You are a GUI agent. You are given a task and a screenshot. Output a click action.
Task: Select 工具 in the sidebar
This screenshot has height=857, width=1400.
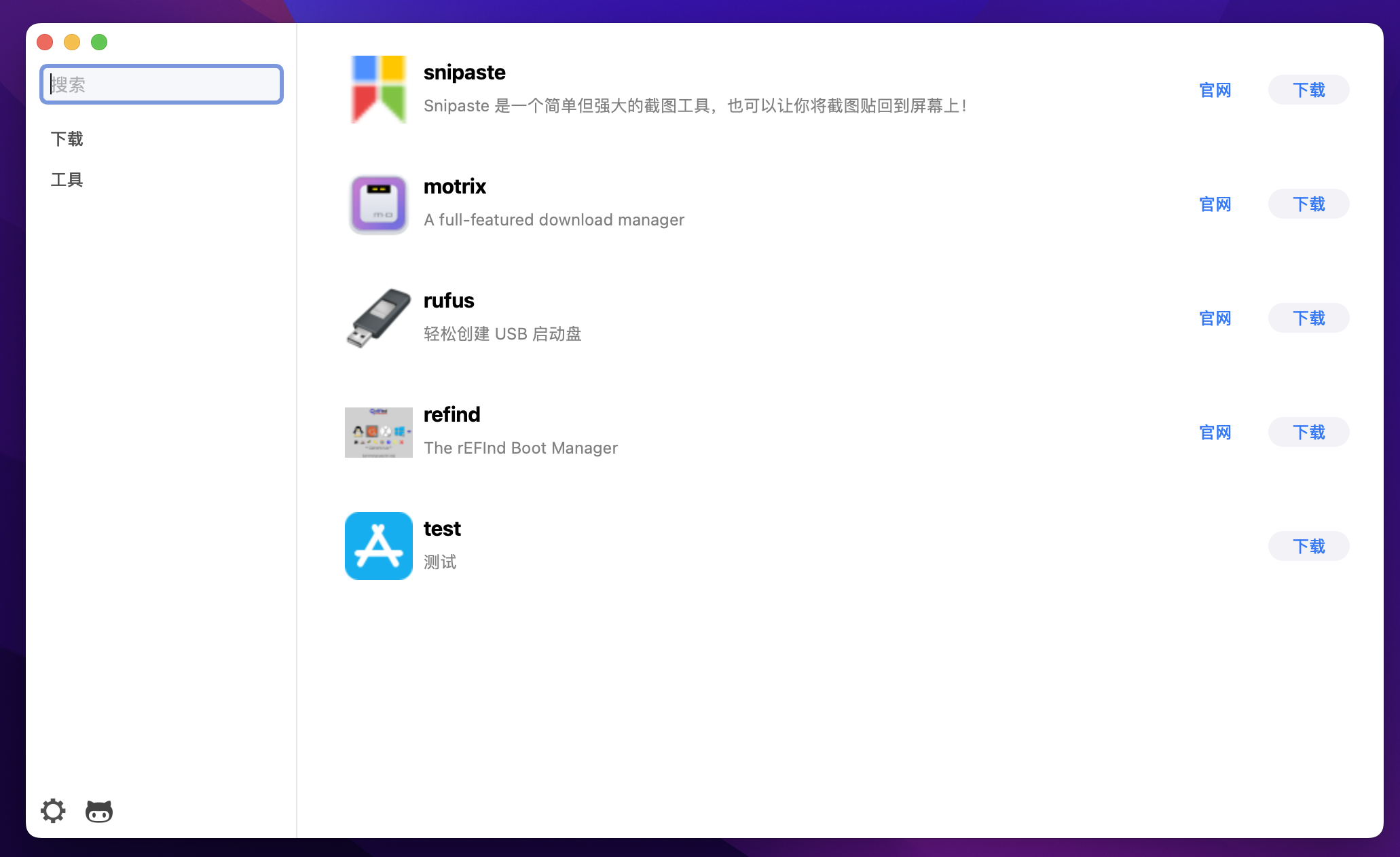click(x=67, y=180)
